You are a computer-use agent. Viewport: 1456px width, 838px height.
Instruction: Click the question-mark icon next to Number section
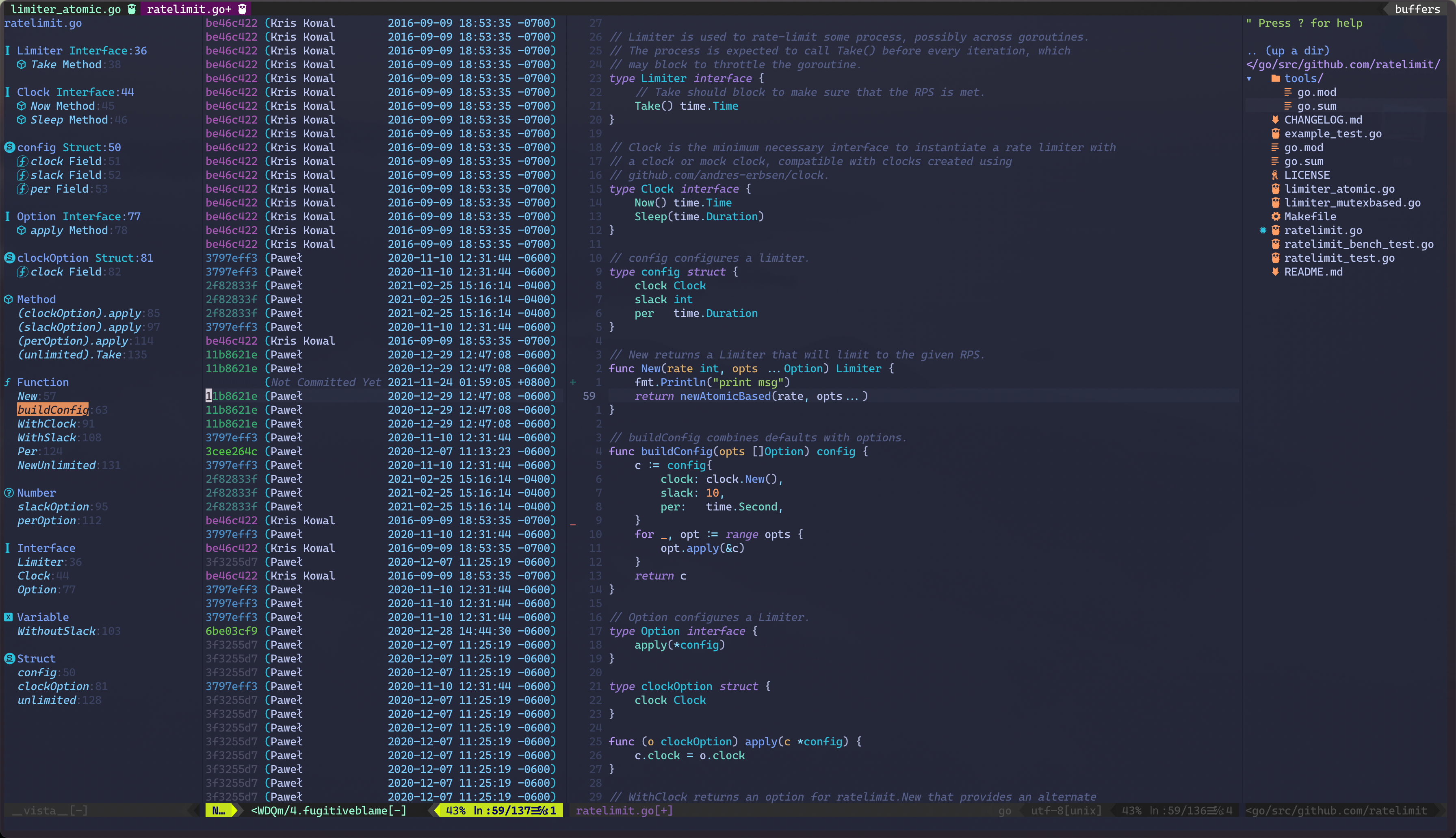click(9, 493)
